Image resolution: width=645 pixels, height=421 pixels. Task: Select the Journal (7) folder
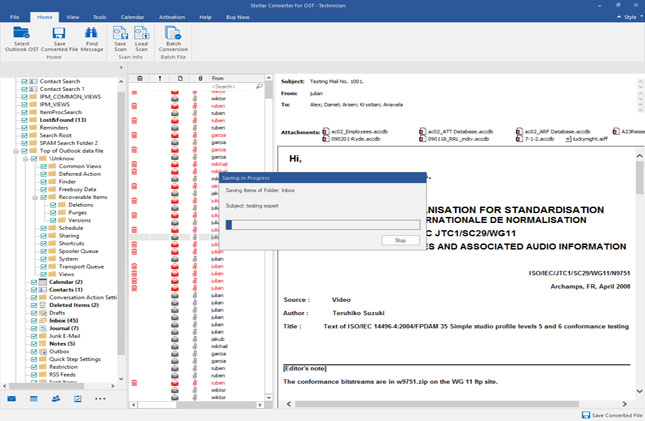(64, 328)
